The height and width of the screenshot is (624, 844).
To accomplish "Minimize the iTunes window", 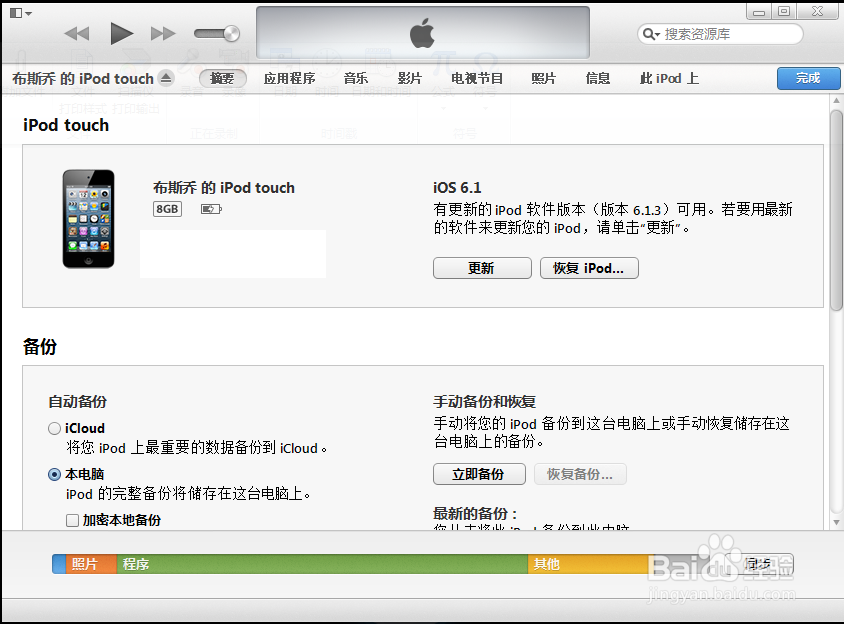I will click(759, 12).
